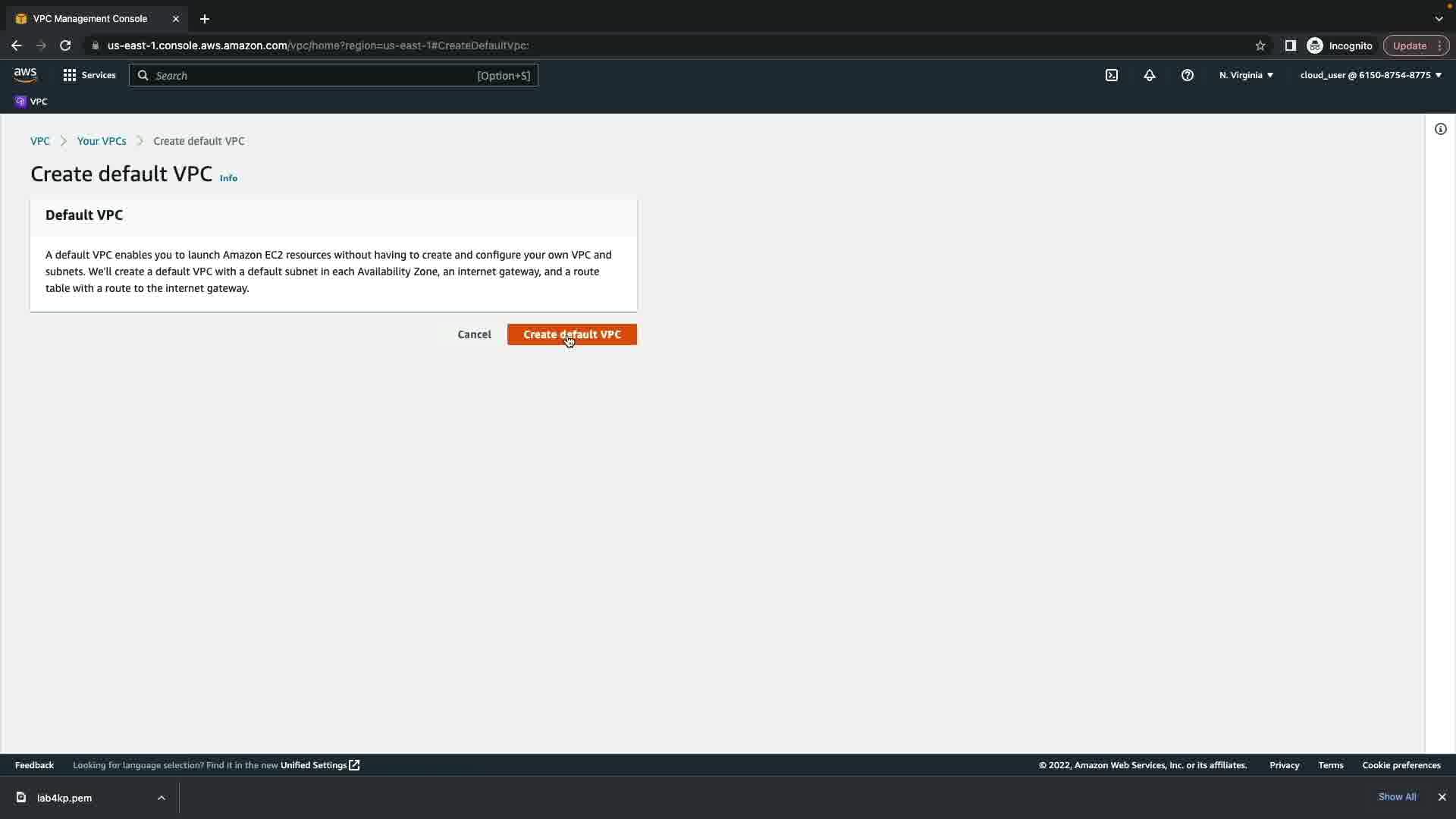Expand lab4kp.pem download options chevron
1456x819 pixels.
click(161, 798)
